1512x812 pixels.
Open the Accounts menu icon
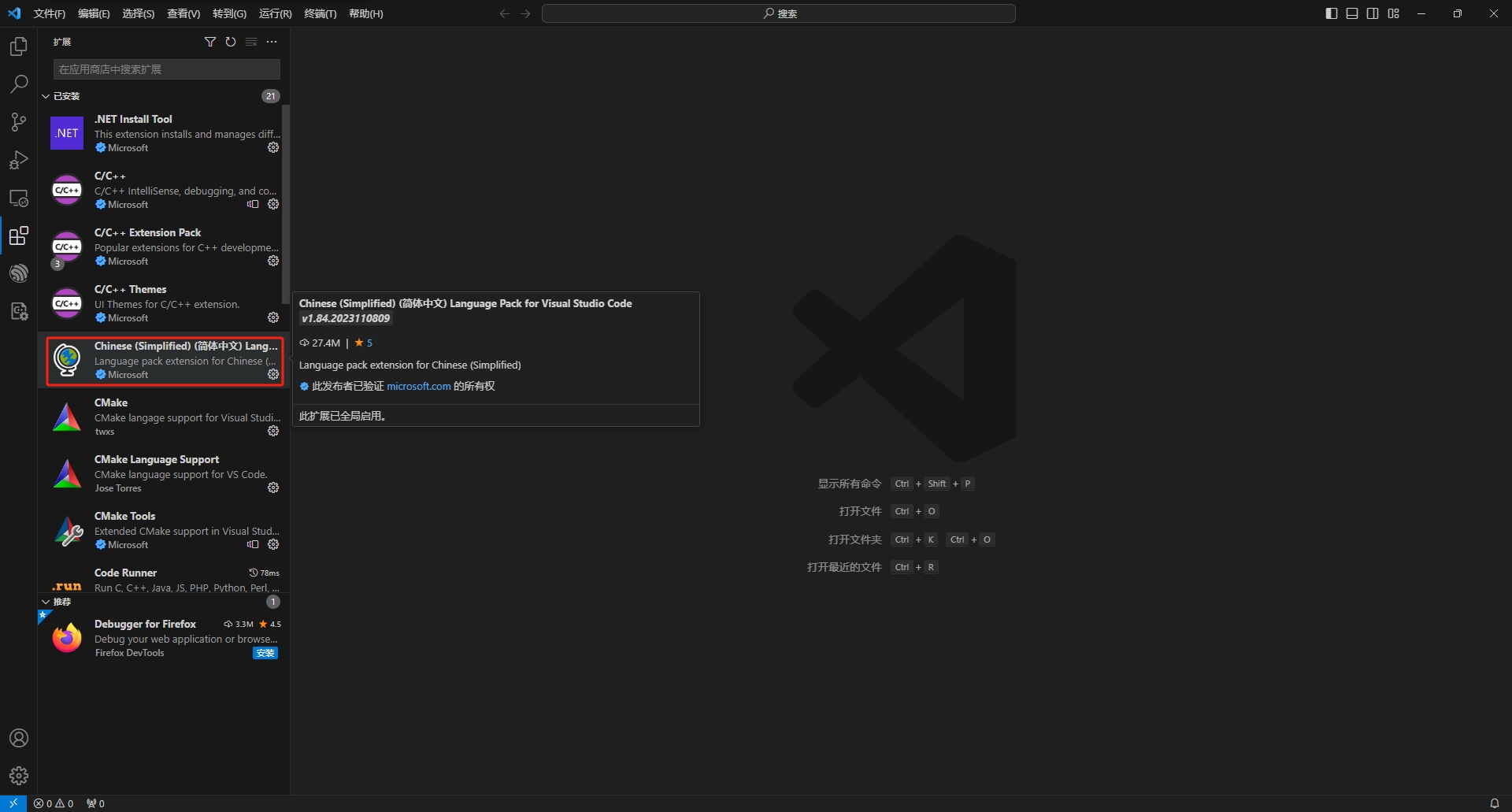19,738
